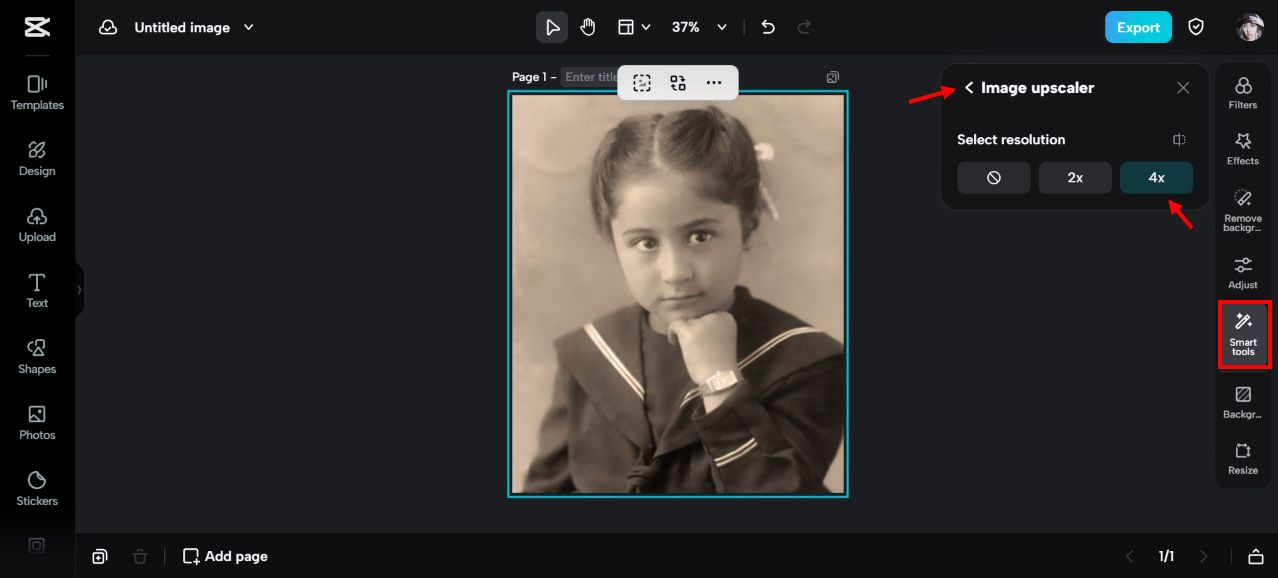
Task: Click the replace image icon in floating toolbar
Action: click(x=678, y=83)
